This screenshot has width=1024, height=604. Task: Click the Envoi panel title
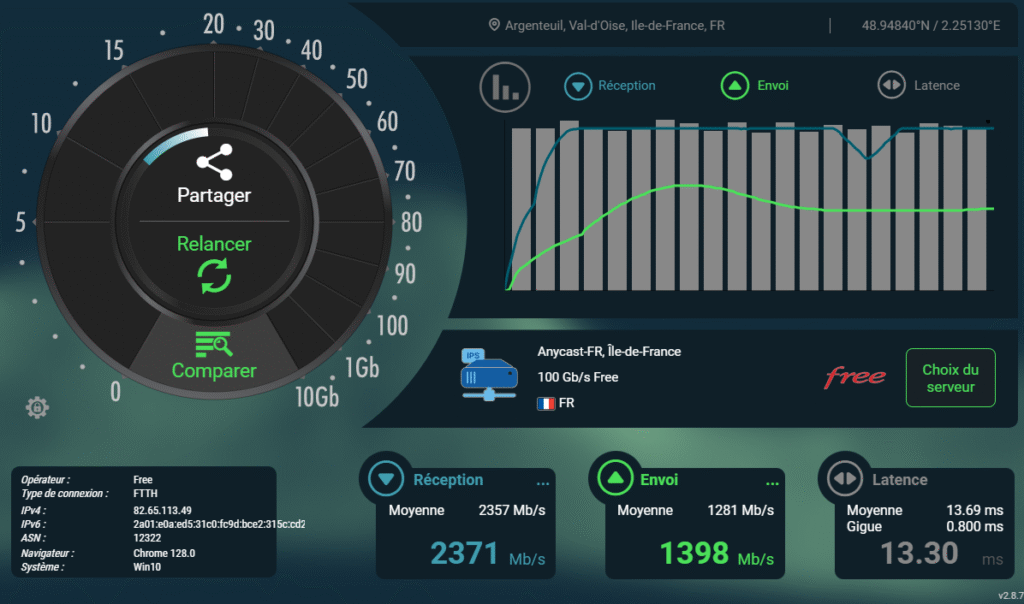[x=659, y=480]
